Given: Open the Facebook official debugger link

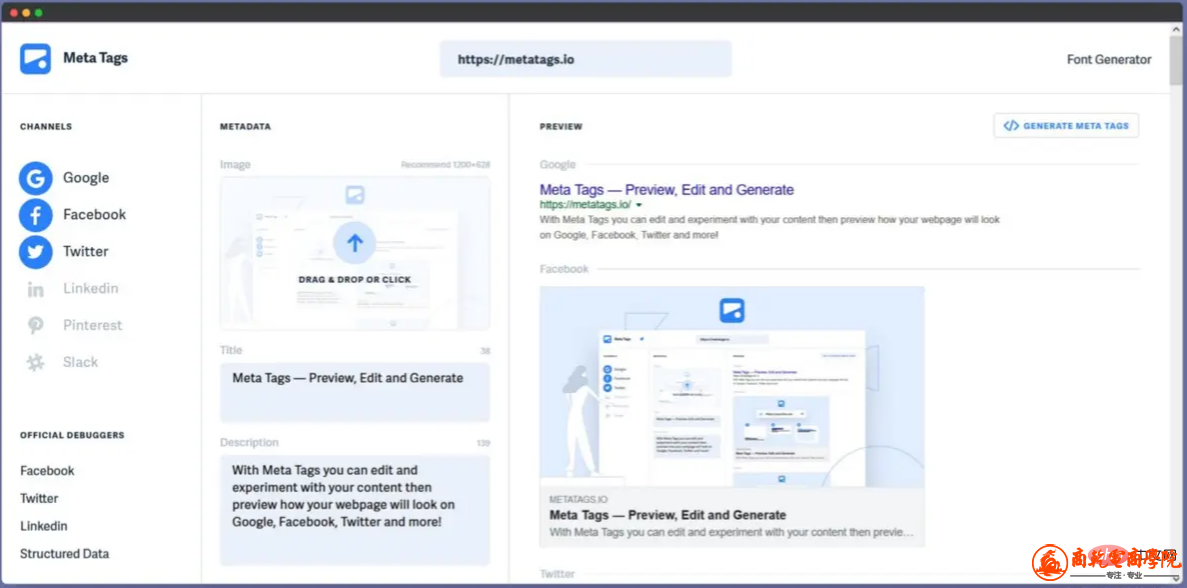Looking at the screenshot, I should (x=48, y=471).
